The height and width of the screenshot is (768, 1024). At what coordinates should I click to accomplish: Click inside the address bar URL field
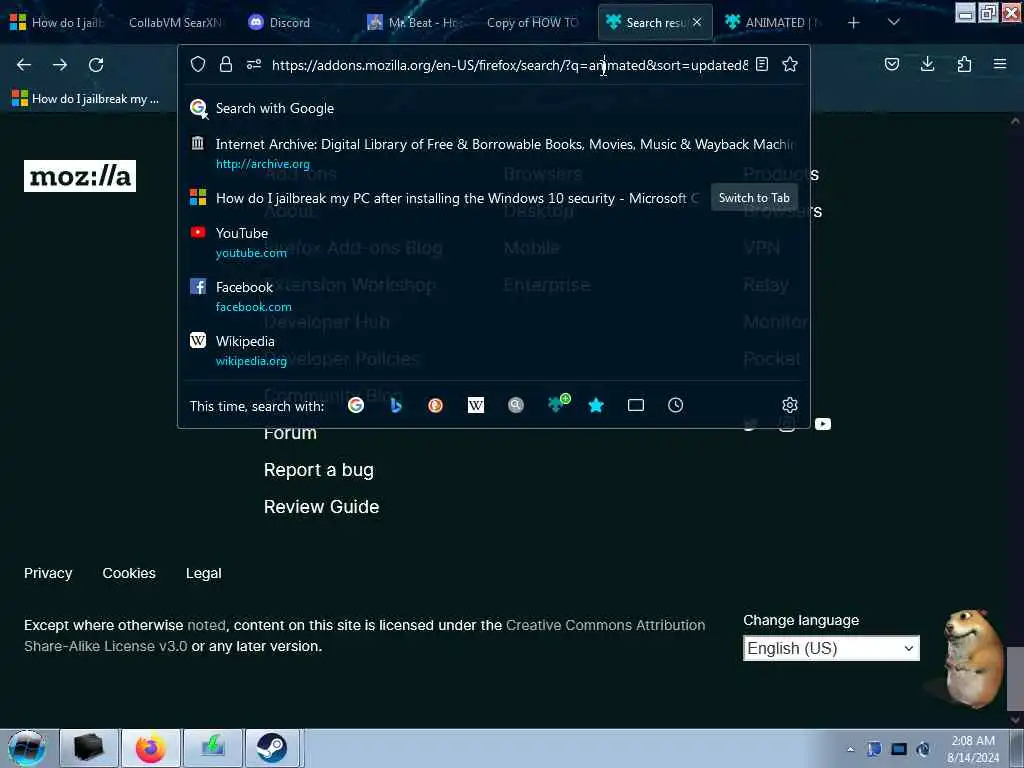(x=509, y=65)
